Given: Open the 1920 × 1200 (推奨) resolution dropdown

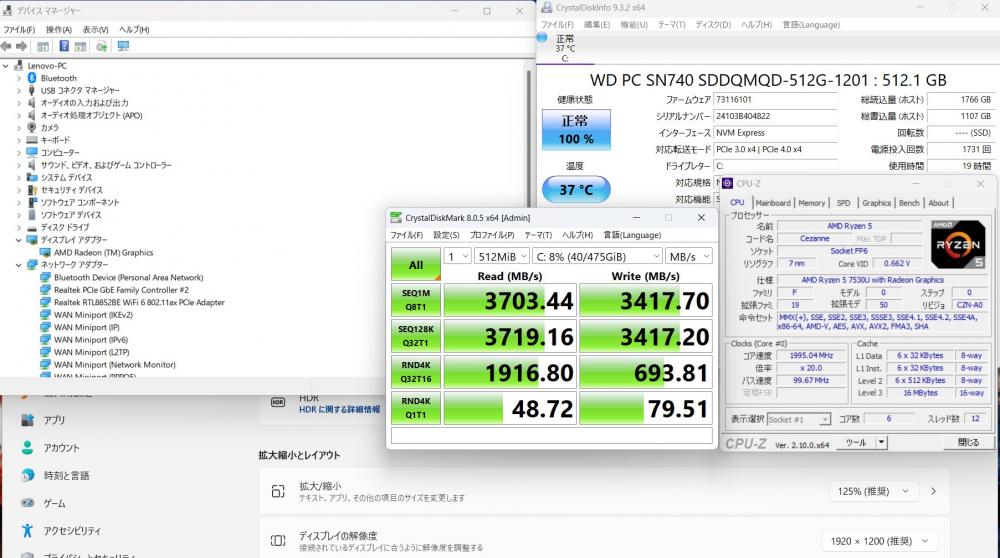Looking at the screenshot, I should pos(878,541).
